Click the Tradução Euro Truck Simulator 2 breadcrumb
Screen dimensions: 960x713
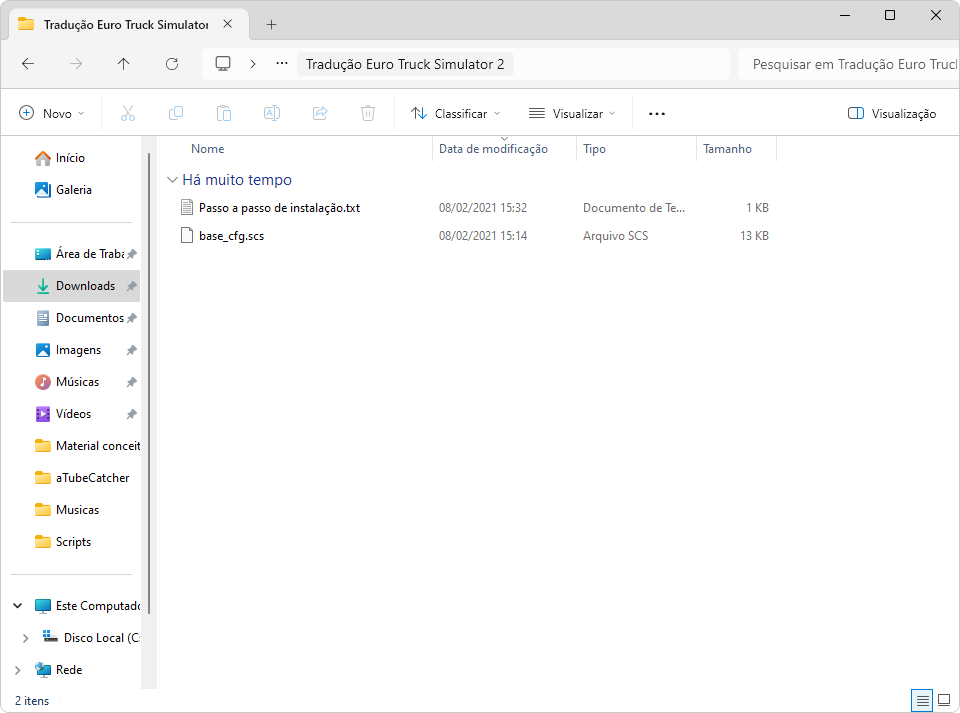tap(405, 64)
